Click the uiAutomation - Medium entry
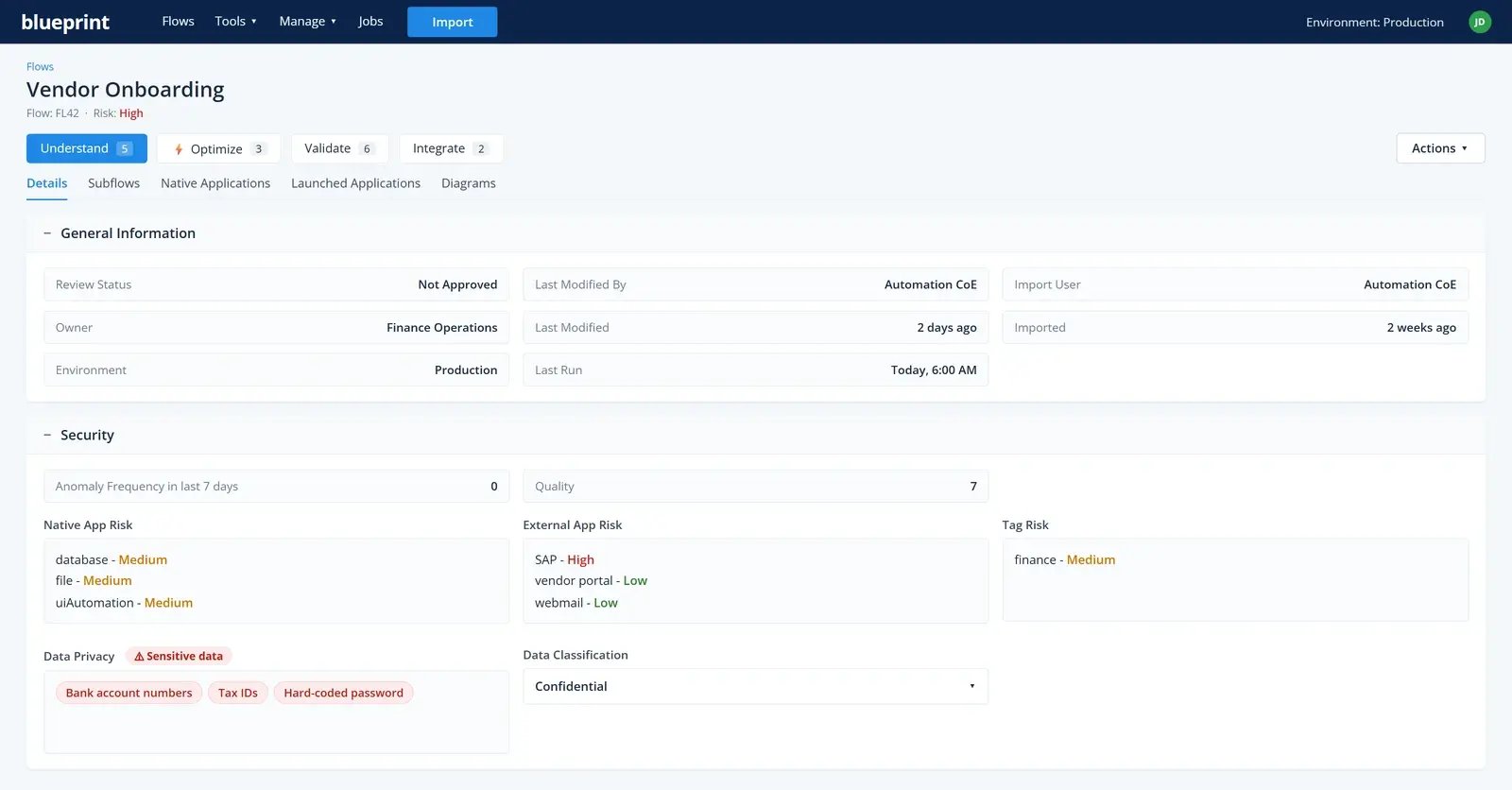This screenshot has width=1512, height=790. coord(124,603)
